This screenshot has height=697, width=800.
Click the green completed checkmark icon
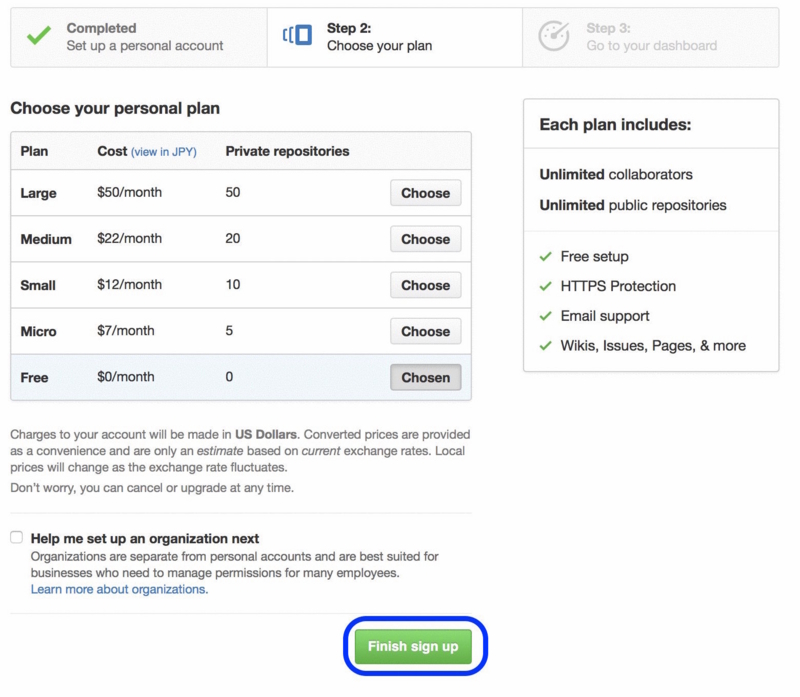coord(39,36)
